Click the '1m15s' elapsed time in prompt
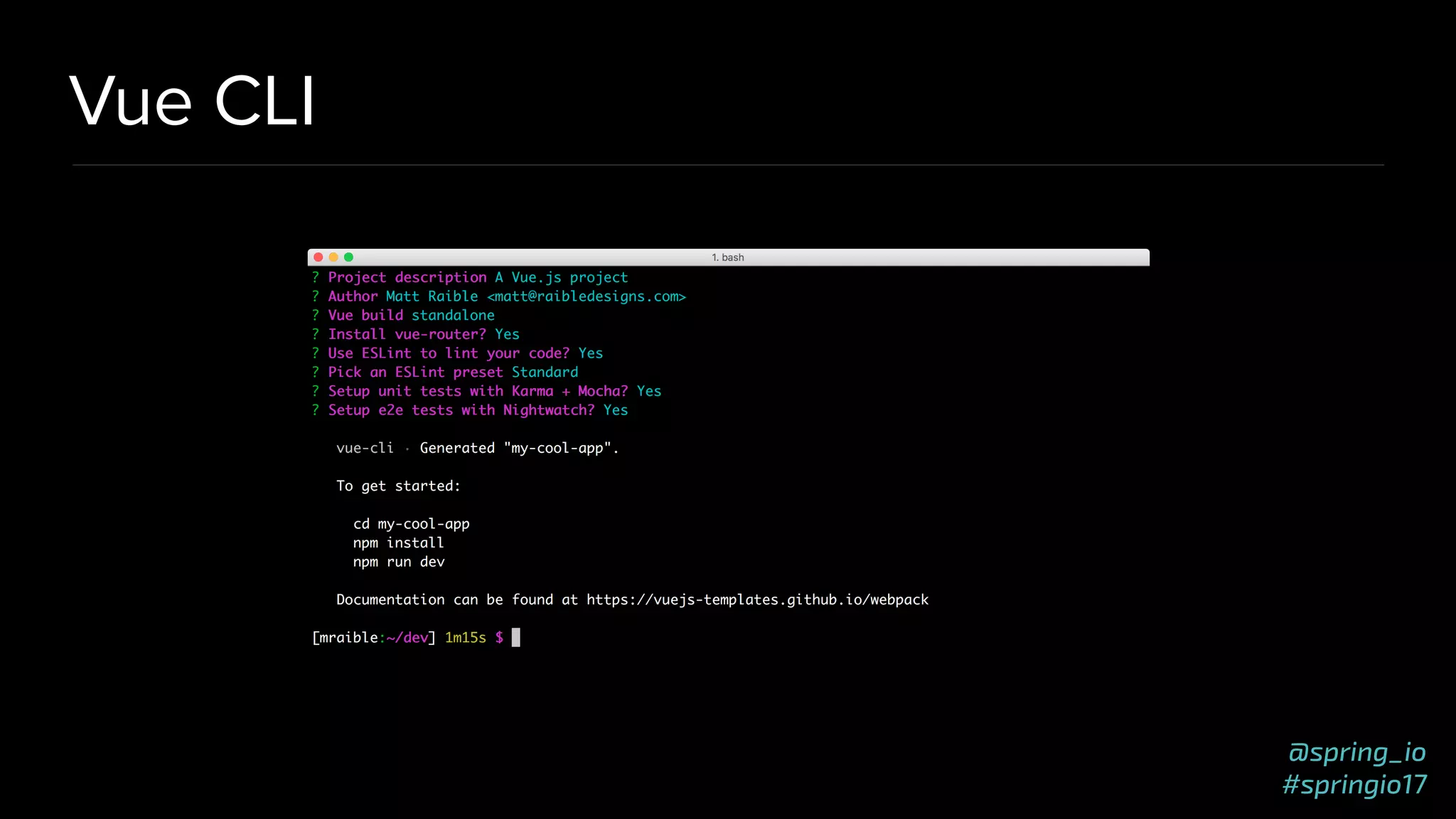Image resolution: width=1456 pixels, height=819 pixels. coord(465,638)
